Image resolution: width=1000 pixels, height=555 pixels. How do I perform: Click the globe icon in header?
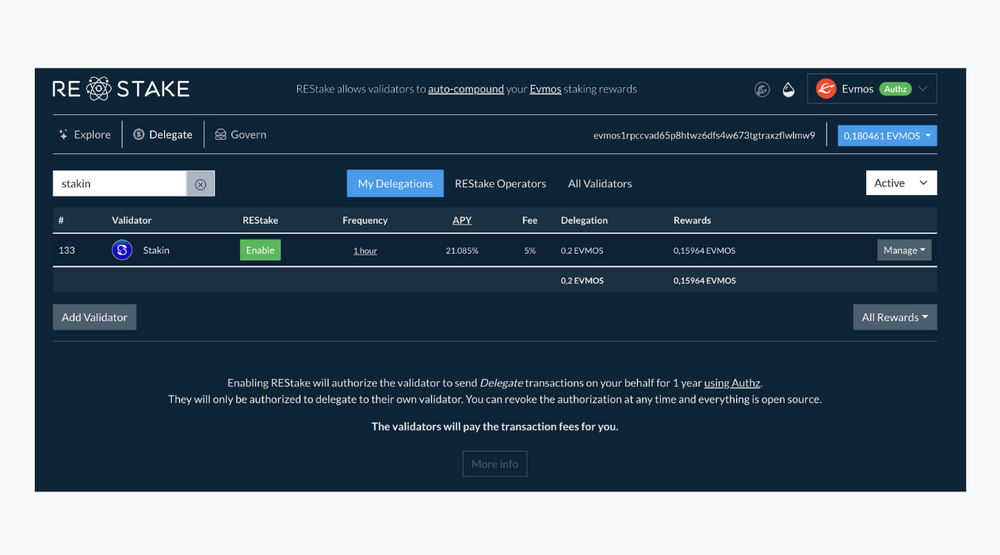[x=762, y=89]
